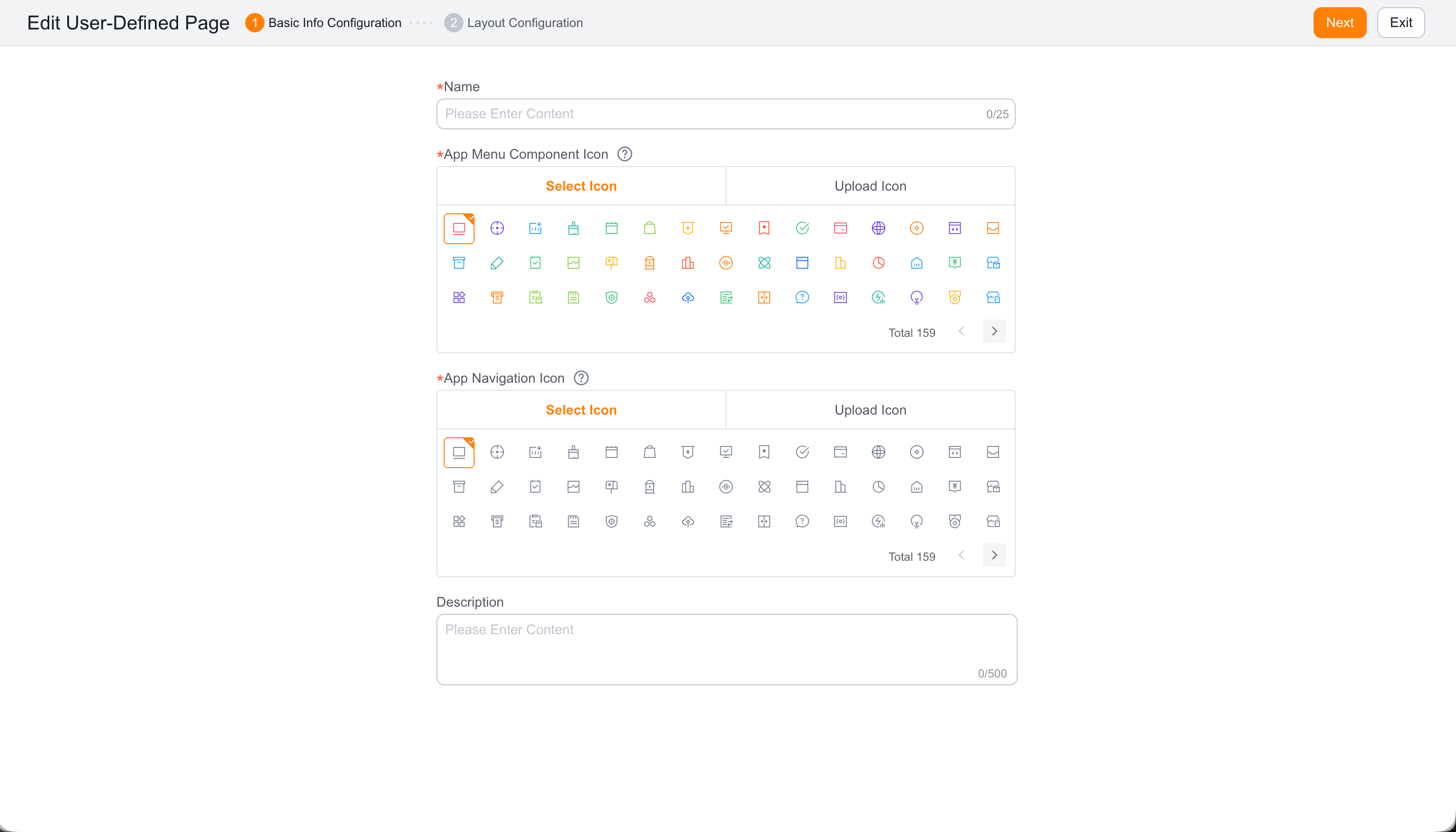This screenshot has height=832, width=1456.
Task: Select the purple crosshair icon in App Menu Component Icon
Action: [x=497, y=229]
